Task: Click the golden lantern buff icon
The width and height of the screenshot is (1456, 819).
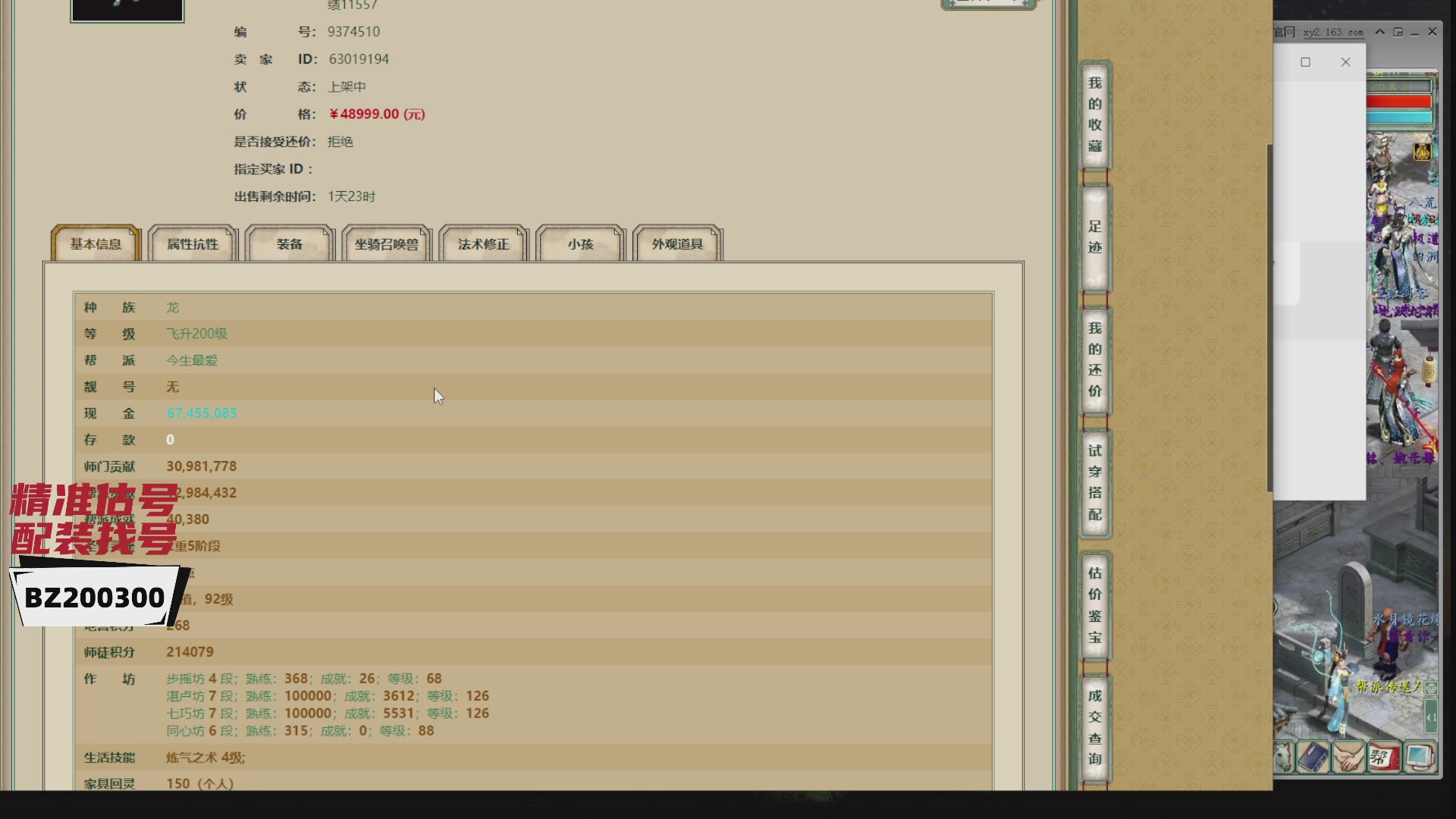Action: coord(1422,152)
